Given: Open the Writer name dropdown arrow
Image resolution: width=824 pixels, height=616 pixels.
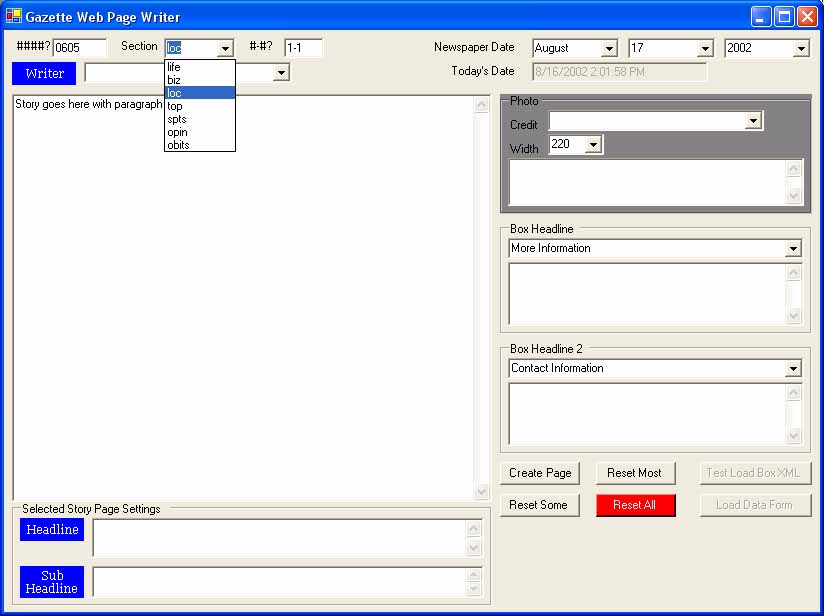Looking at the screenshot, I should pyautogui.click(x=282, y=73).
